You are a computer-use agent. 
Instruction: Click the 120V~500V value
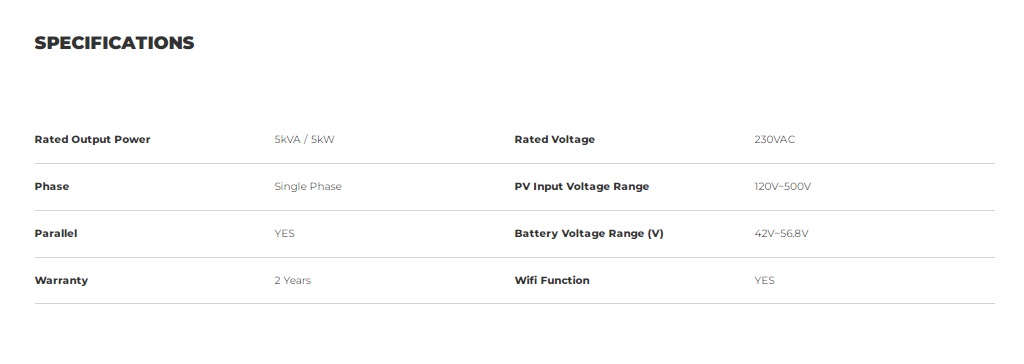point(782,186)
